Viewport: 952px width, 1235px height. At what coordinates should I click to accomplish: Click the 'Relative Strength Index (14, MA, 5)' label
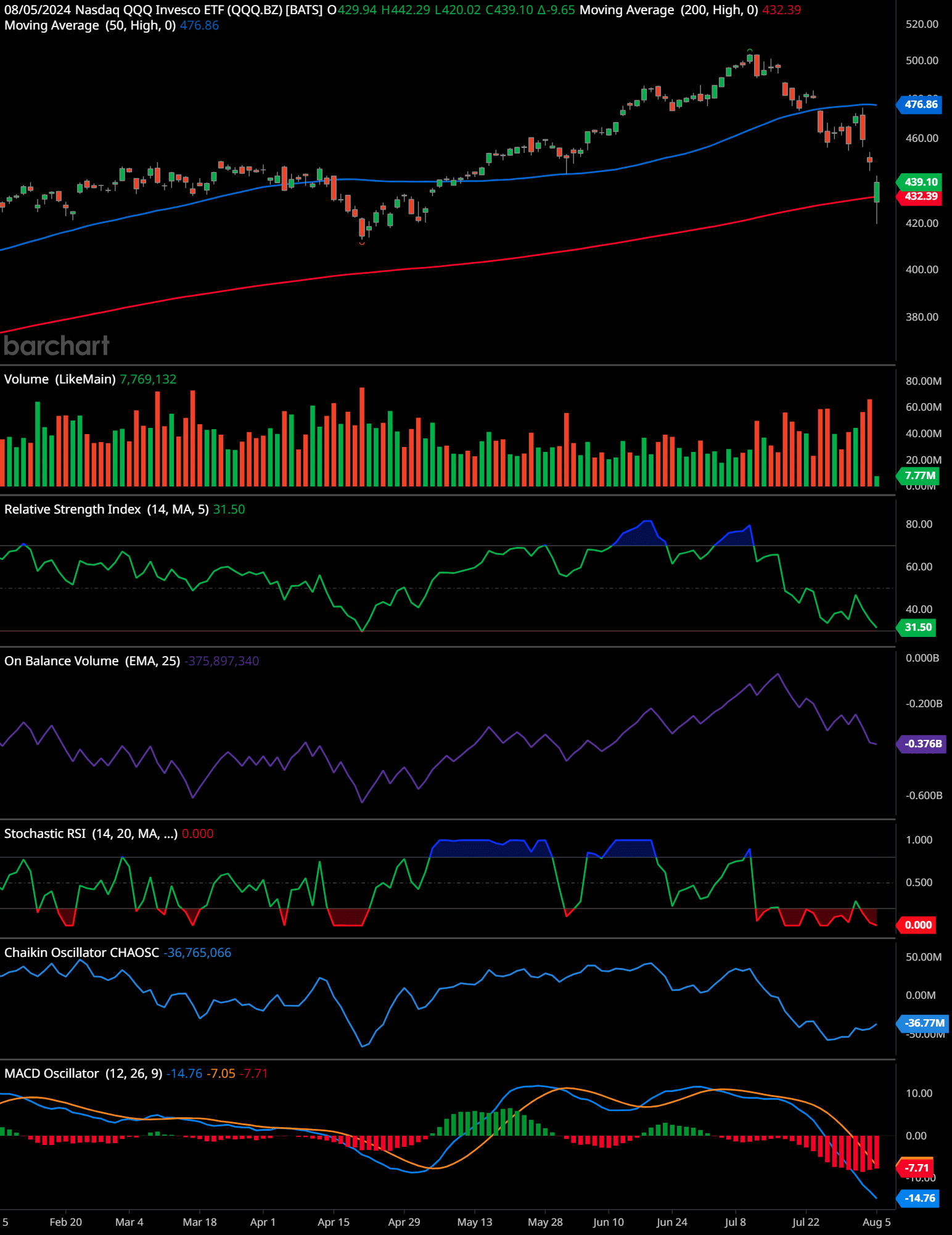pyautogui.click(x=107, y=509)
